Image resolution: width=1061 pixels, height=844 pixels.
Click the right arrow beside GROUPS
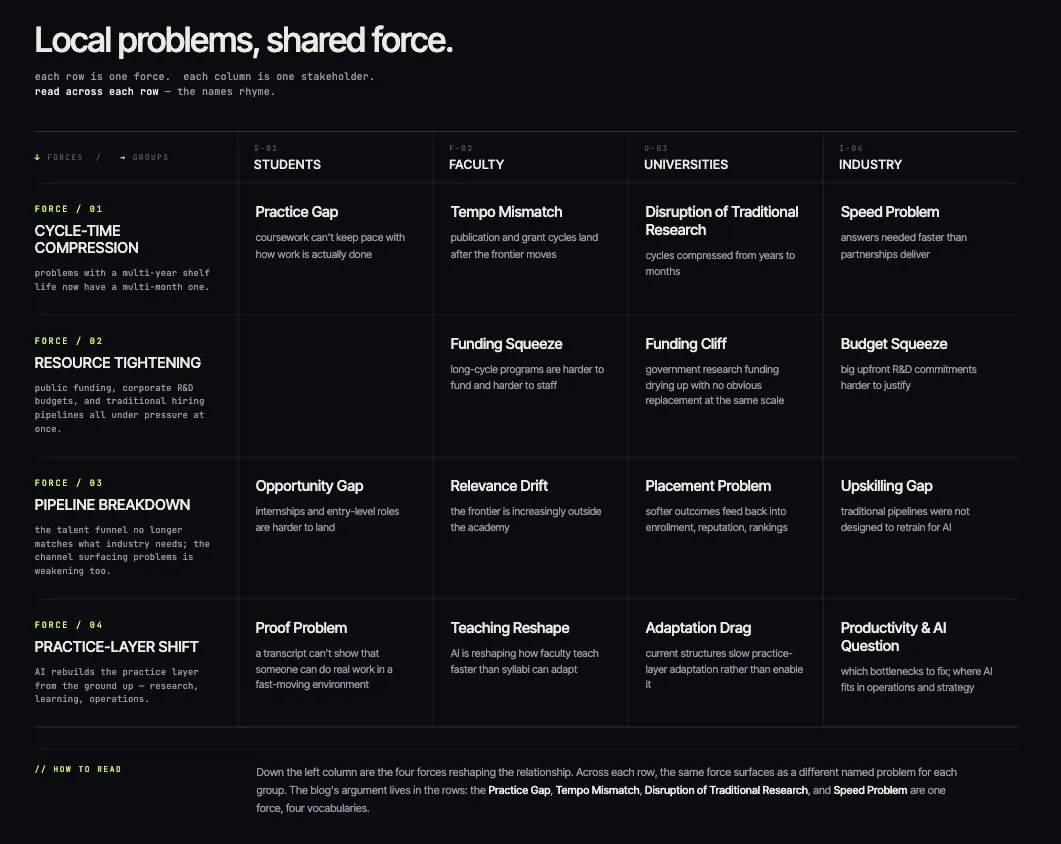click(x=122, y=157)
